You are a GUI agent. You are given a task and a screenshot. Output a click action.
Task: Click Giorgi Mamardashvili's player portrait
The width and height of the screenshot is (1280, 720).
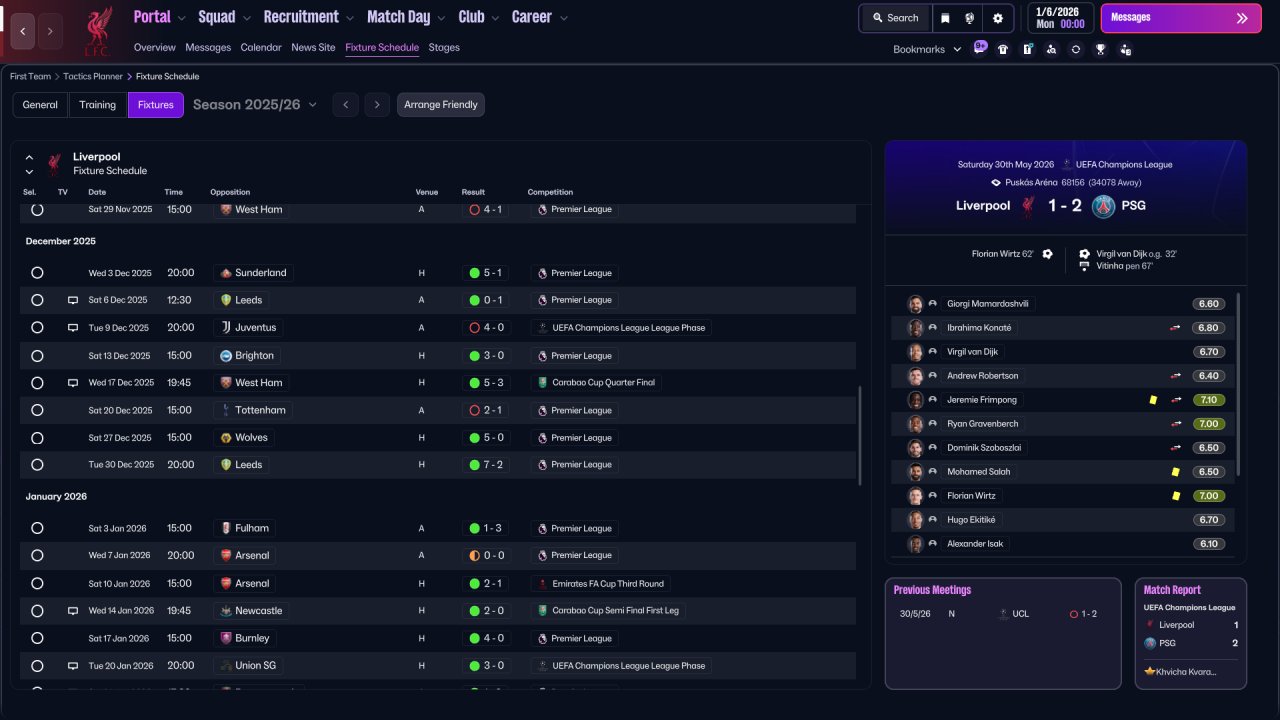(915, 304)
